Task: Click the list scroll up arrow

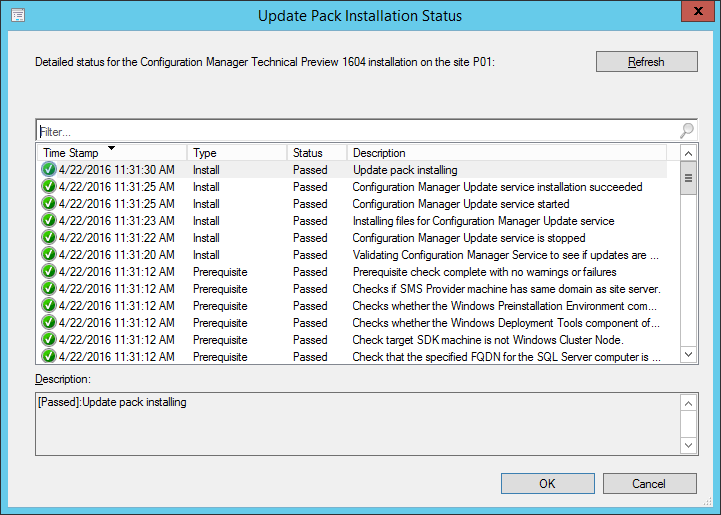Action: pyautogui.click(x=688, y=154)
